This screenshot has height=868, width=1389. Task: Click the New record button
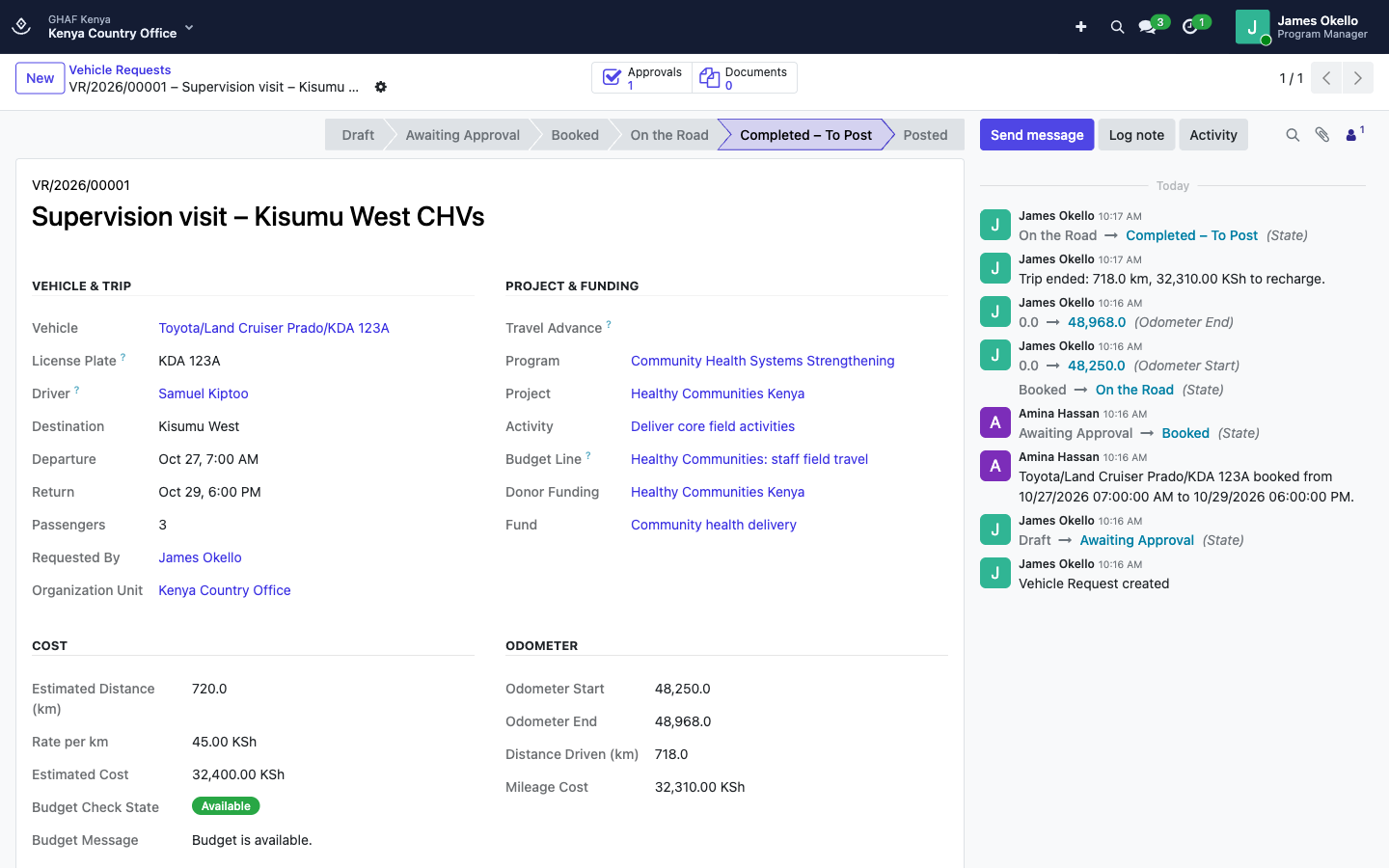tap(41, 78)
